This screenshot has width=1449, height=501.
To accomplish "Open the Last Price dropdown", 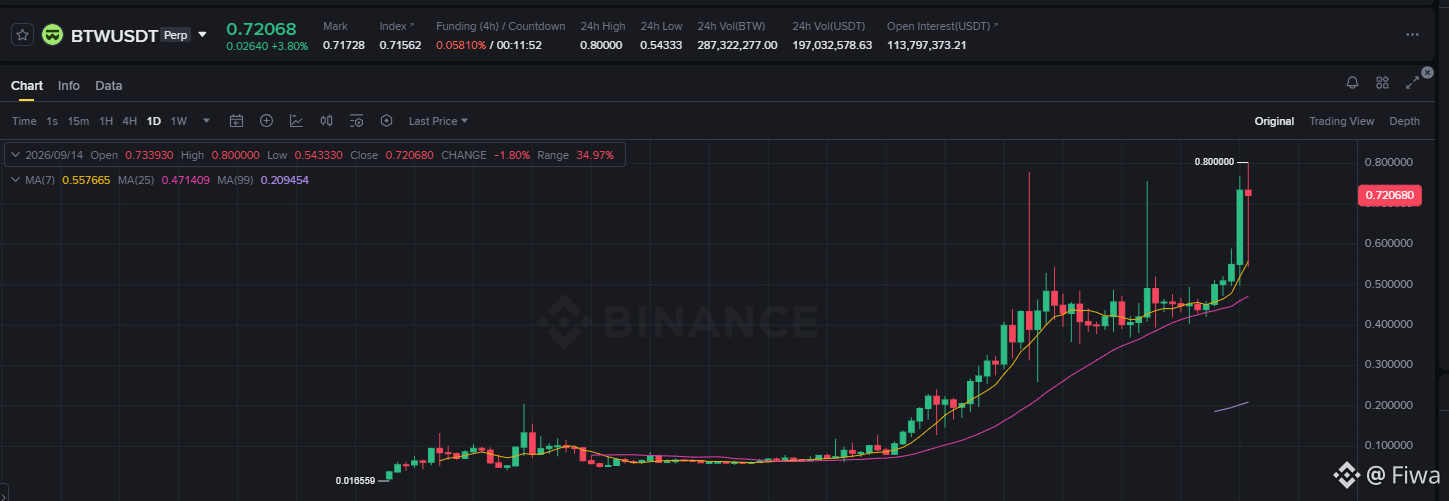I will (438, 121).
